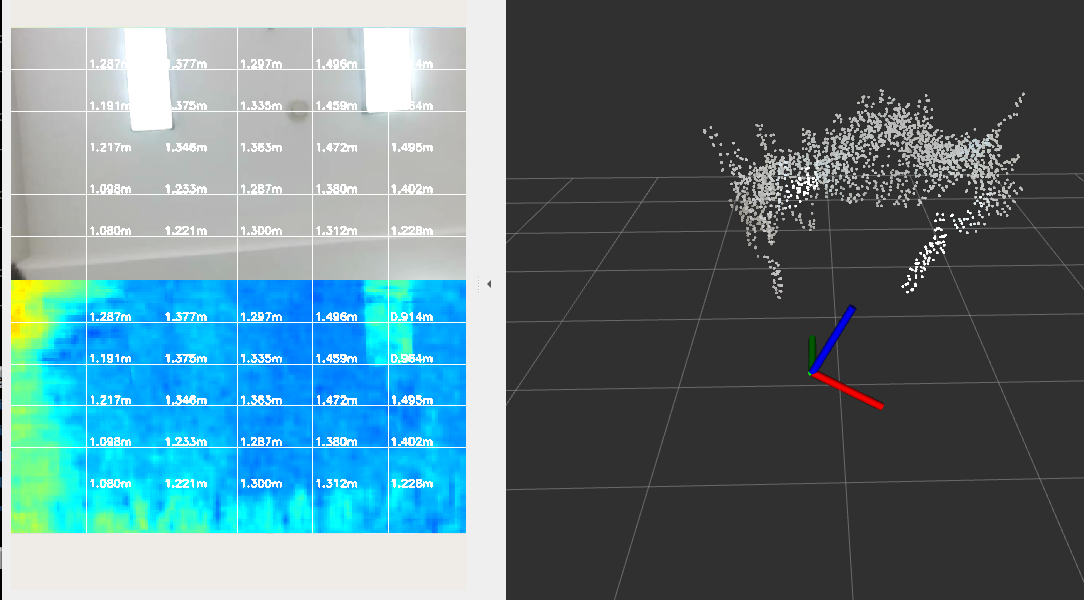Viewport: 1084px width, 600px height.
Task: Click the red X axis in the 3D view
Action: [850, 390]
